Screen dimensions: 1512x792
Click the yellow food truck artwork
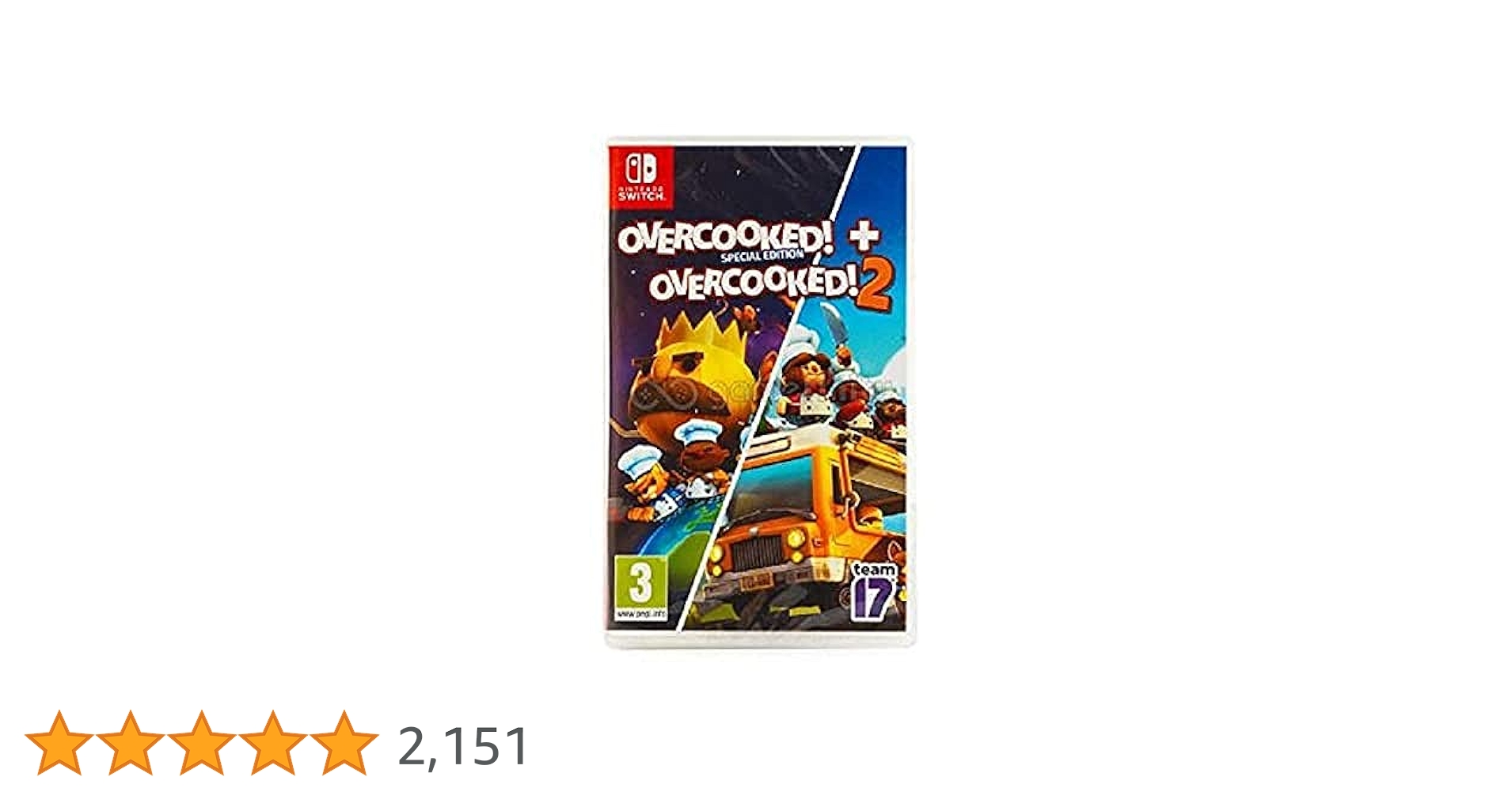pyautogui.click(x=800, y=523)
